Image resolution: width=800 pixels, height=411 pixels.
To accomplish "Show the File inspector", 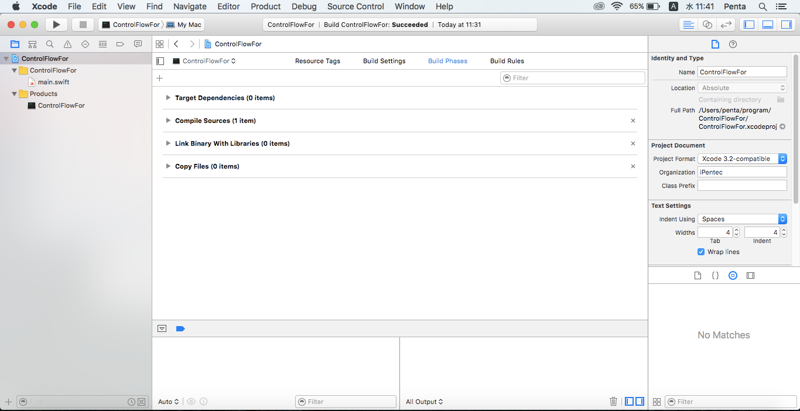I will 715,44.
